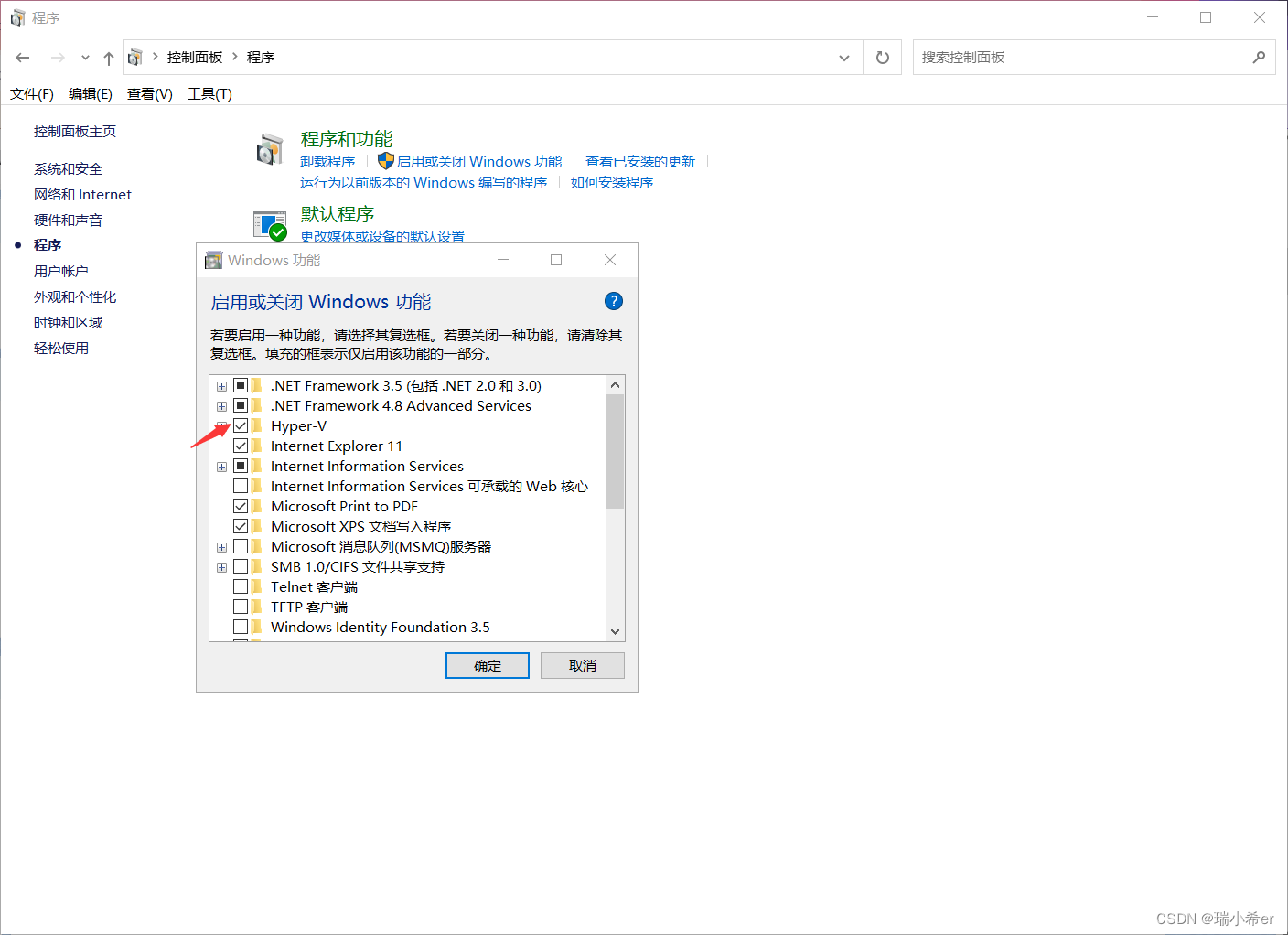
Task: Open 查看已安装的更新 link
Action: (x=640, y=161)
